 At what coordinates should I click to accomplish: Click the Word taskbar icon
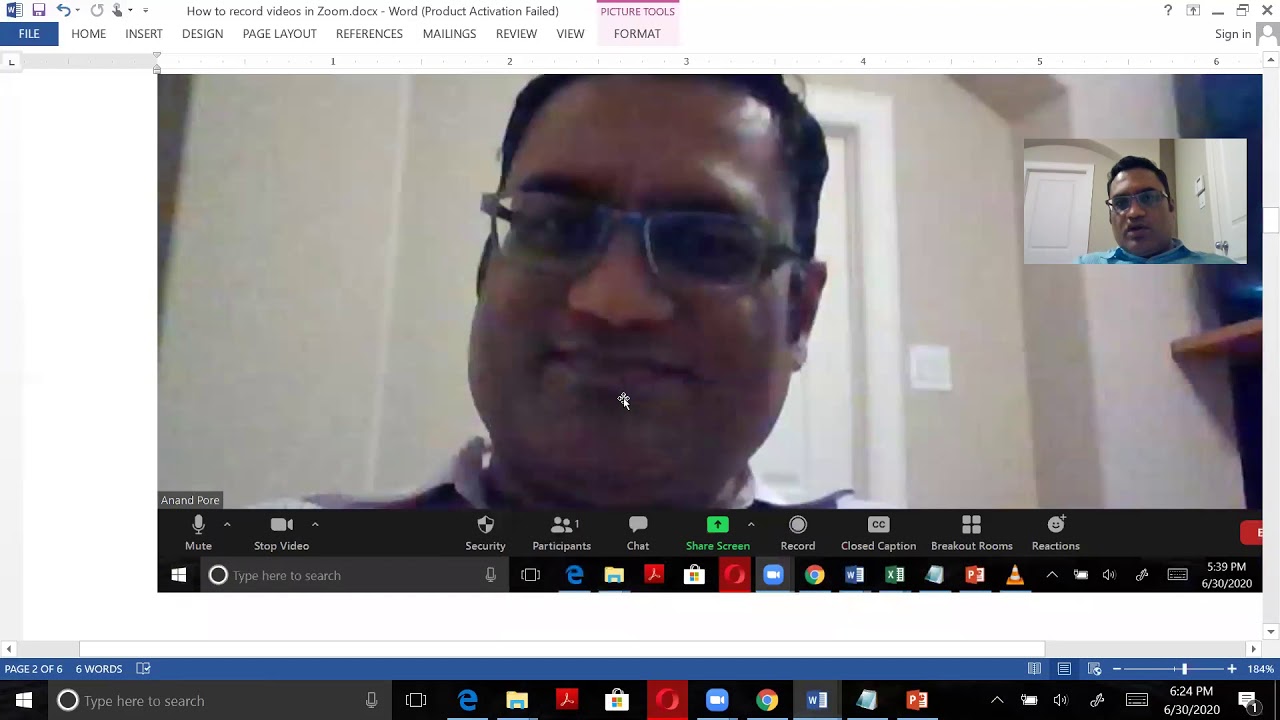pyautogui.click(x=817, y=700)
